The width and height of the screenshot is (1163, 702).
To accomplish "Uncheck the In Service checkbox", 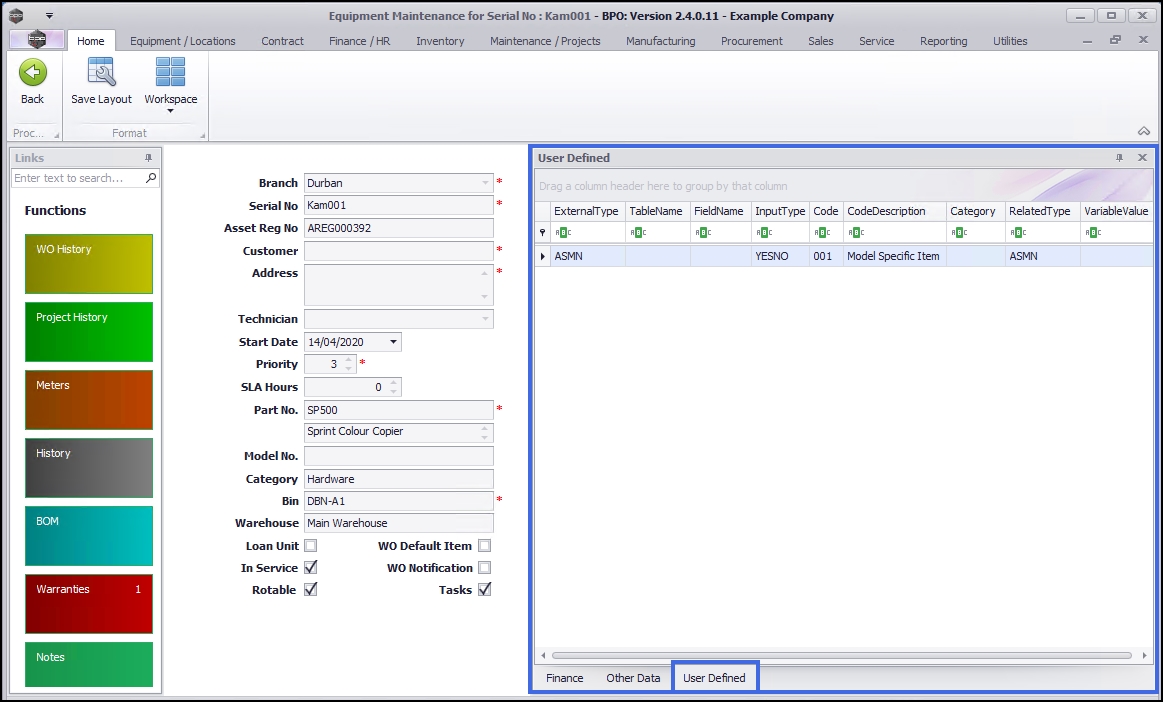I will click(x=311, y=568).
